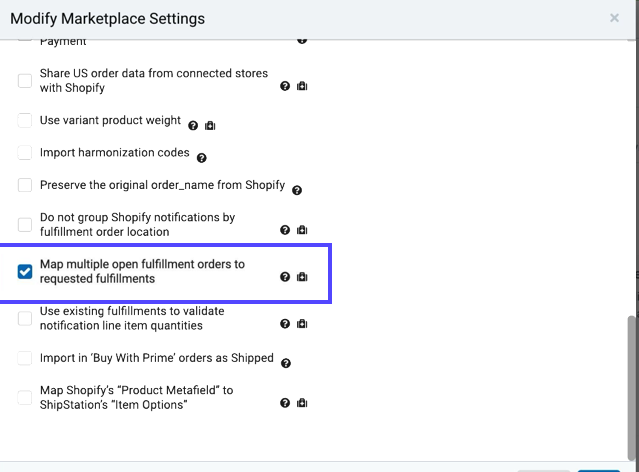The width and height of the screenshot is (639, 472).
Task: Click plan badge icon next to variant product weight
Action: pos(210,126)
